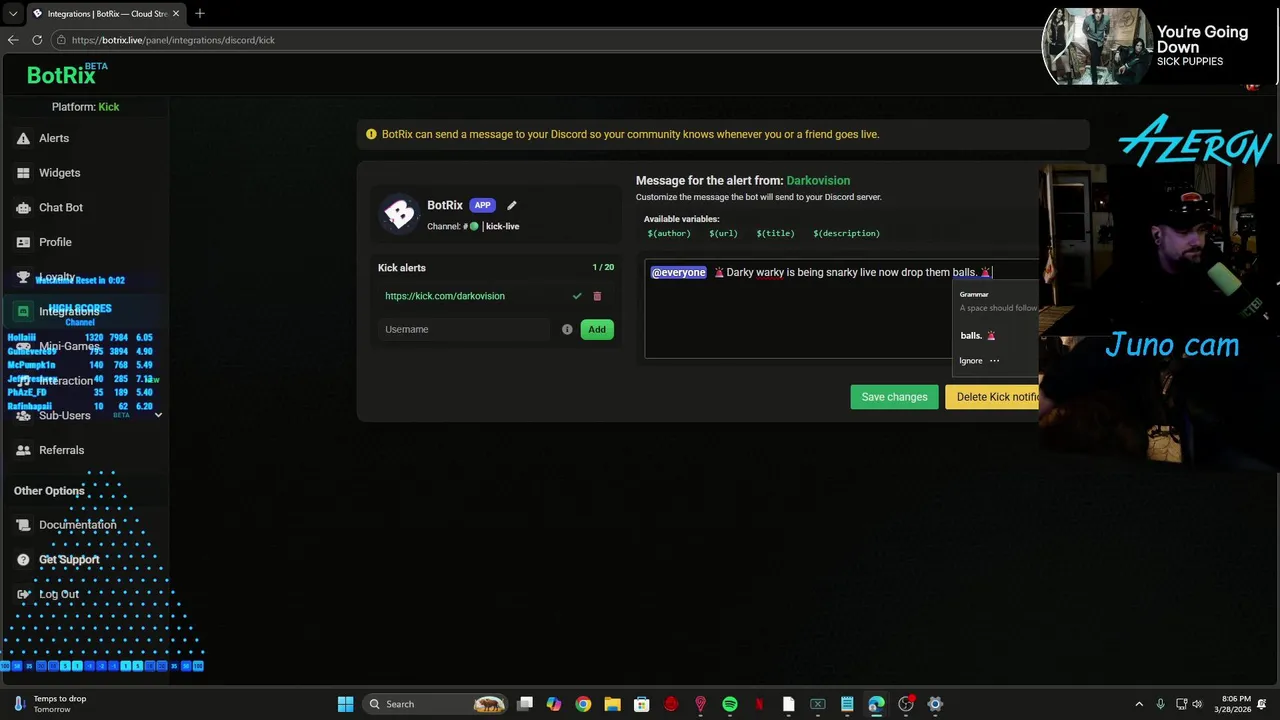Screen dimensions: 1280x720
Task: Open the Documentation link in sidebar
Action: tap(77, 525)
